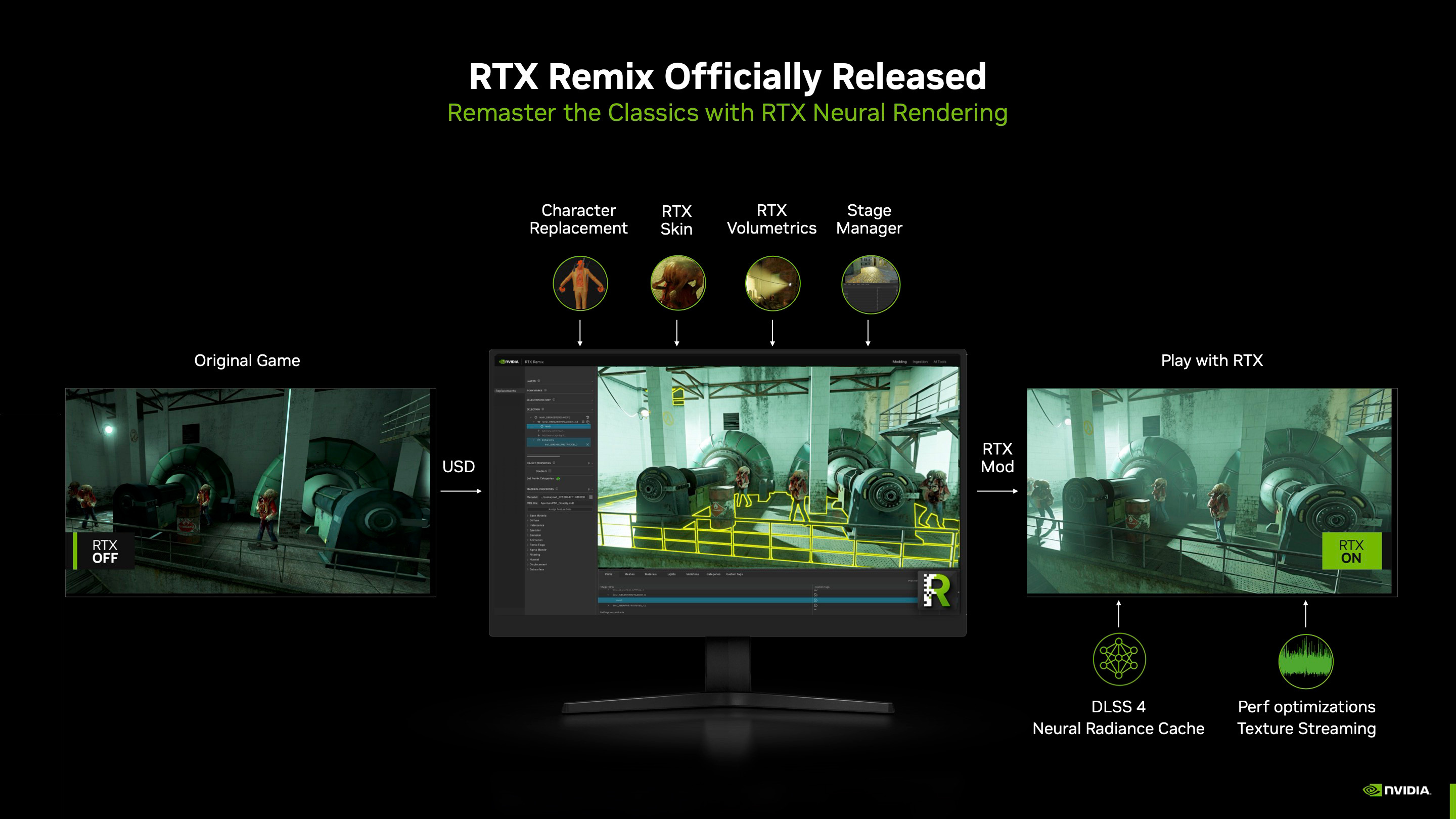Click the Character Replacement feature icon
1456x819 pixels.
[581, 284]
